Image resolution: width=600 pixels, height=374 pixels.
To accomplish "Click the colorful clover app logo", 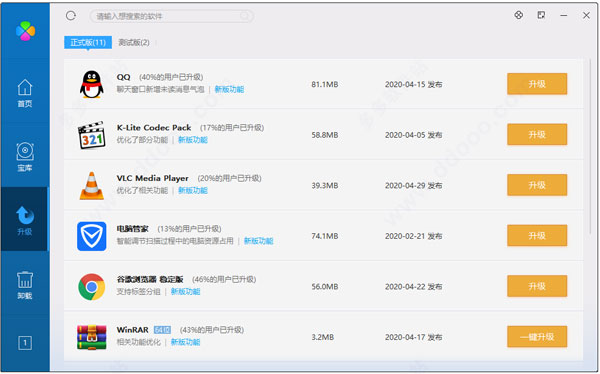I will pyautogui.click(x=26, y=31).
